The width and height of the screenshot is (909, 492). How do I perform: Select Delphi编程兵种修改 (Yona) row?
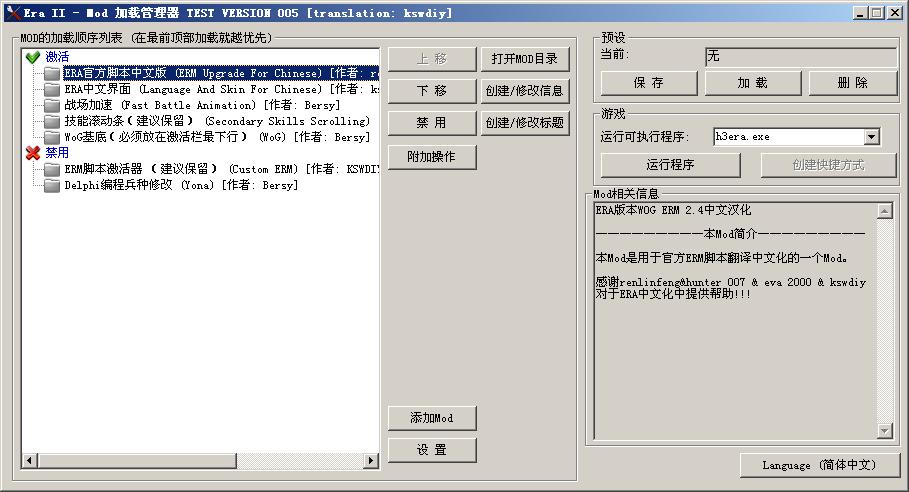point(181,185)
